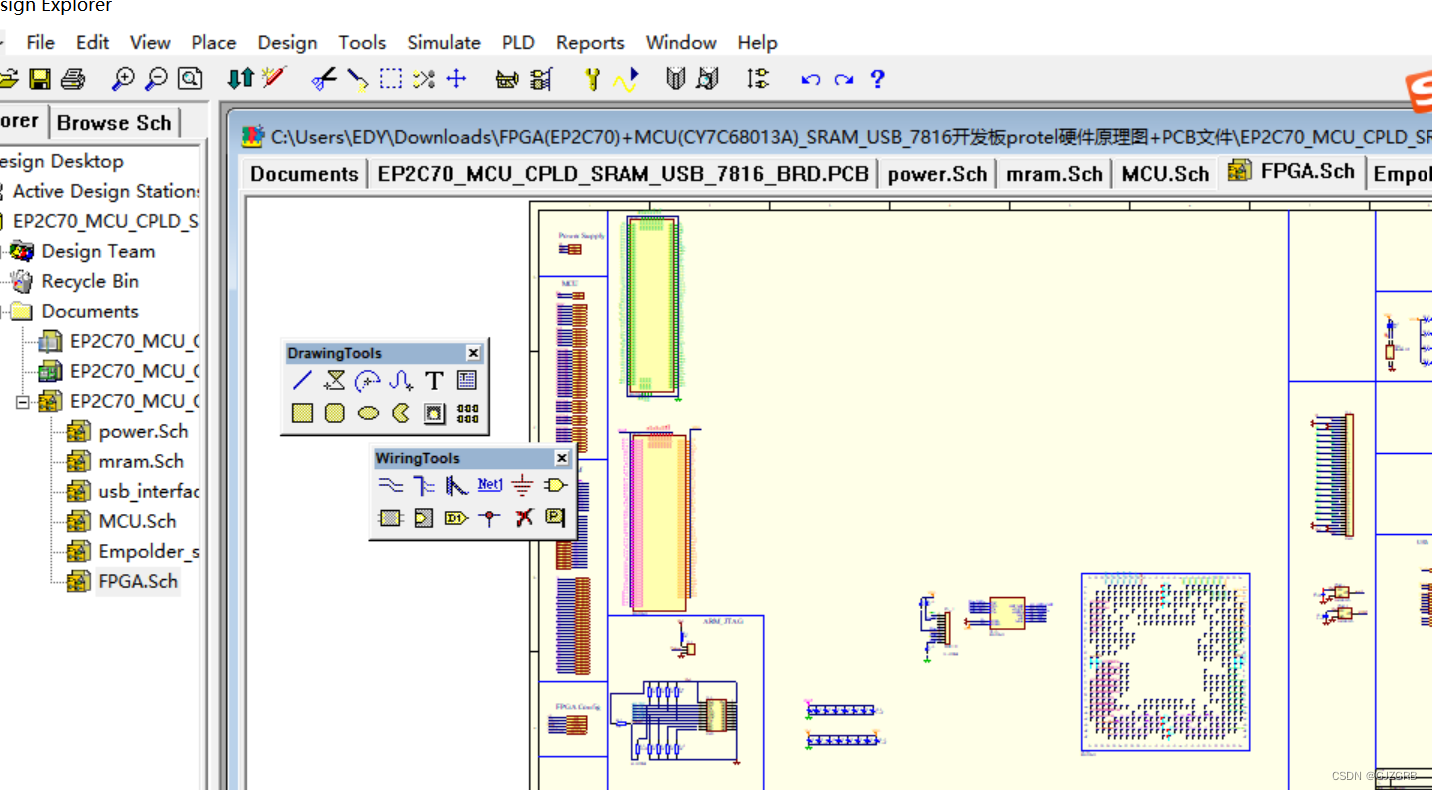Place a No ERC marker from WiringTools
The width and height of the screenshot is (1432, 790).
pyautogui.click(x=523, y=517)
